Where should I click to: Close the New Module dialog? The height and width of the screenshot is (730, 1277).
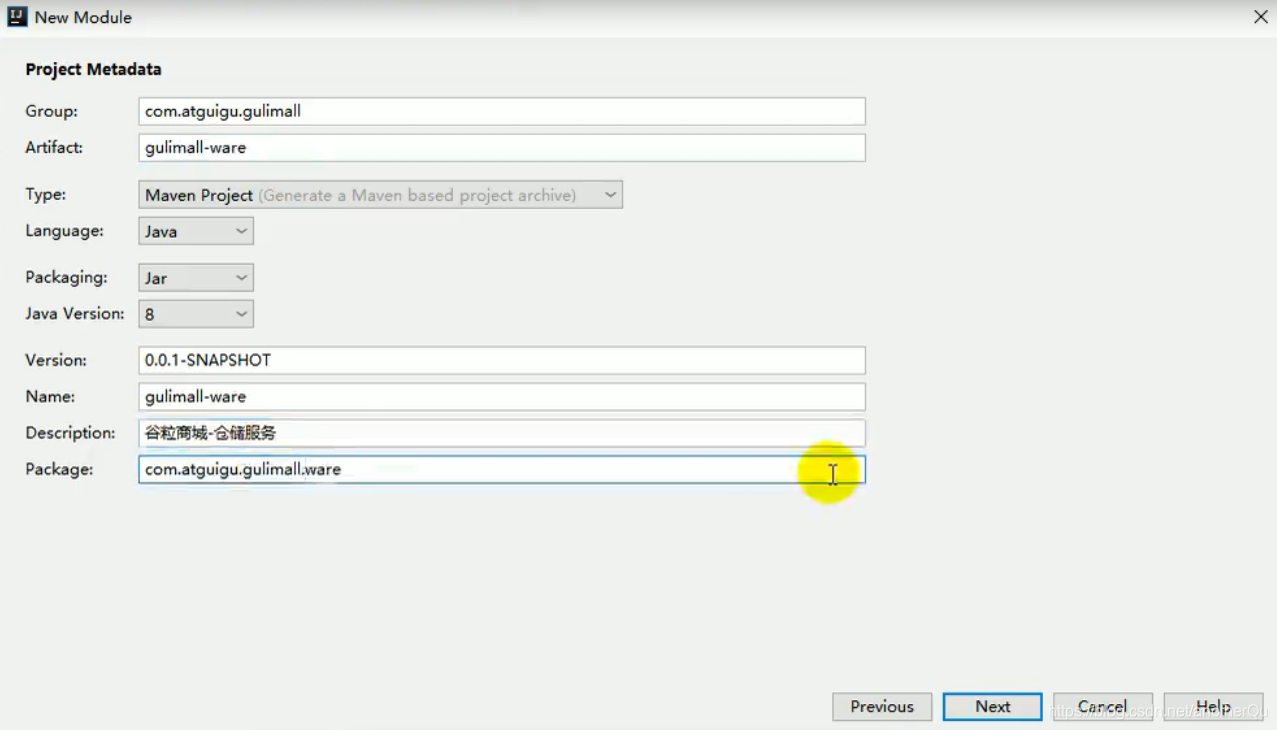1260,17
